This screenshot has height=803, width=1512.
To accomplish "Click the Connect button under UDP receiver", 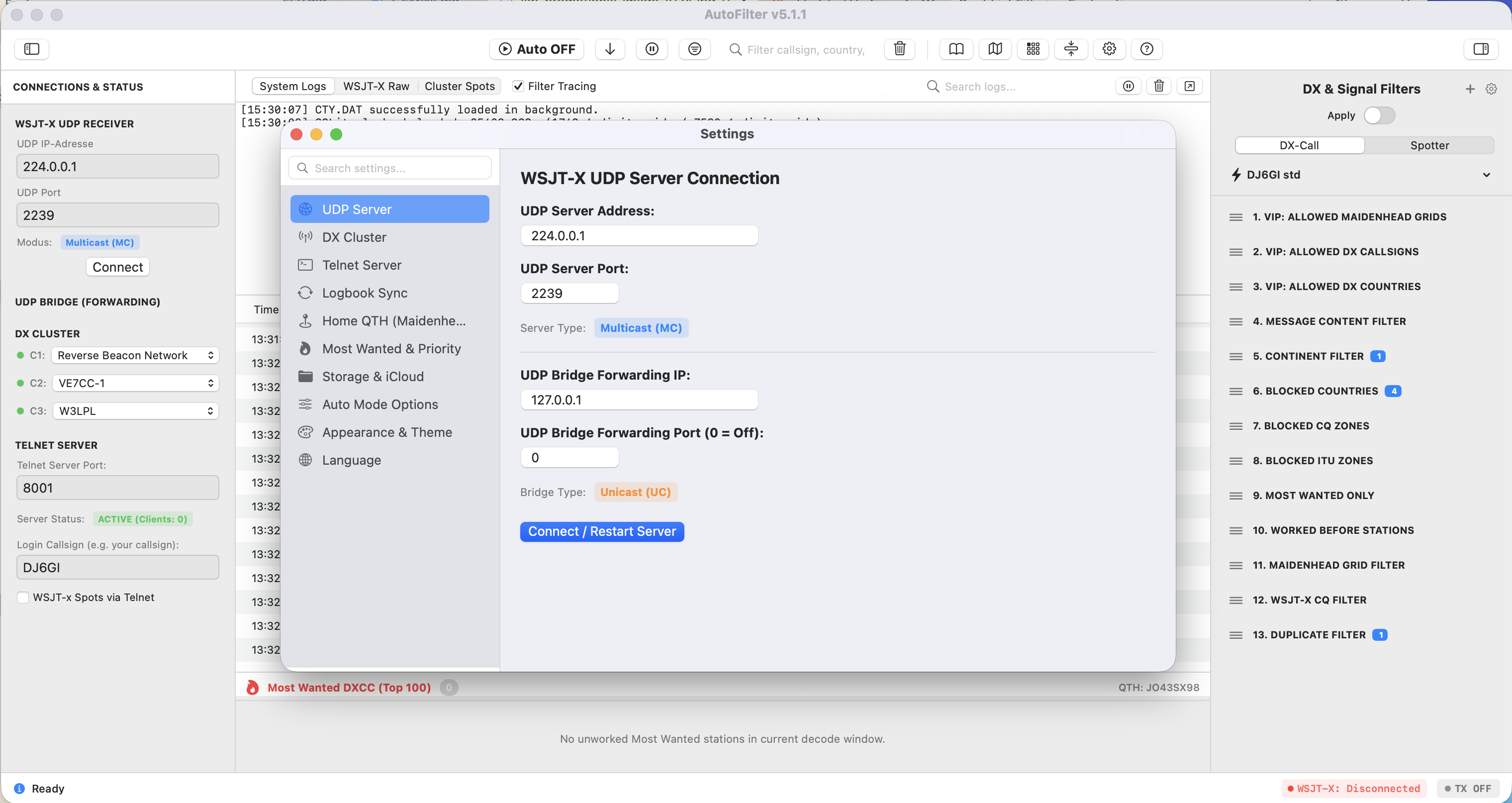I will [x=118, y=267].
